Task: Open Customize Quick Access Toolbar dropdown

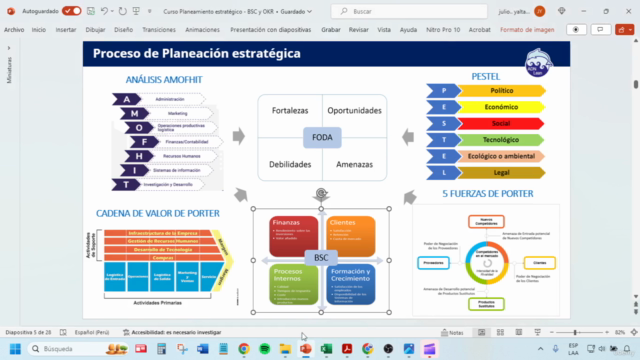Action: [149, 11]
